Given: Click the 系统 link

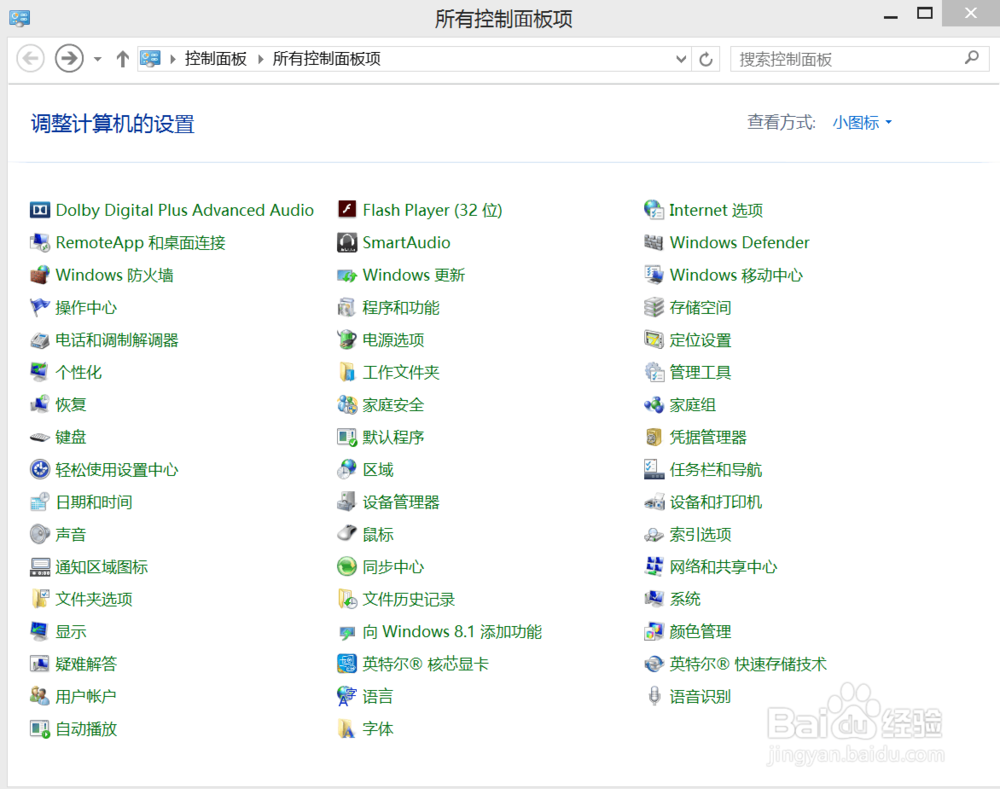Looking at the screenshot, I should click(685, 599).
